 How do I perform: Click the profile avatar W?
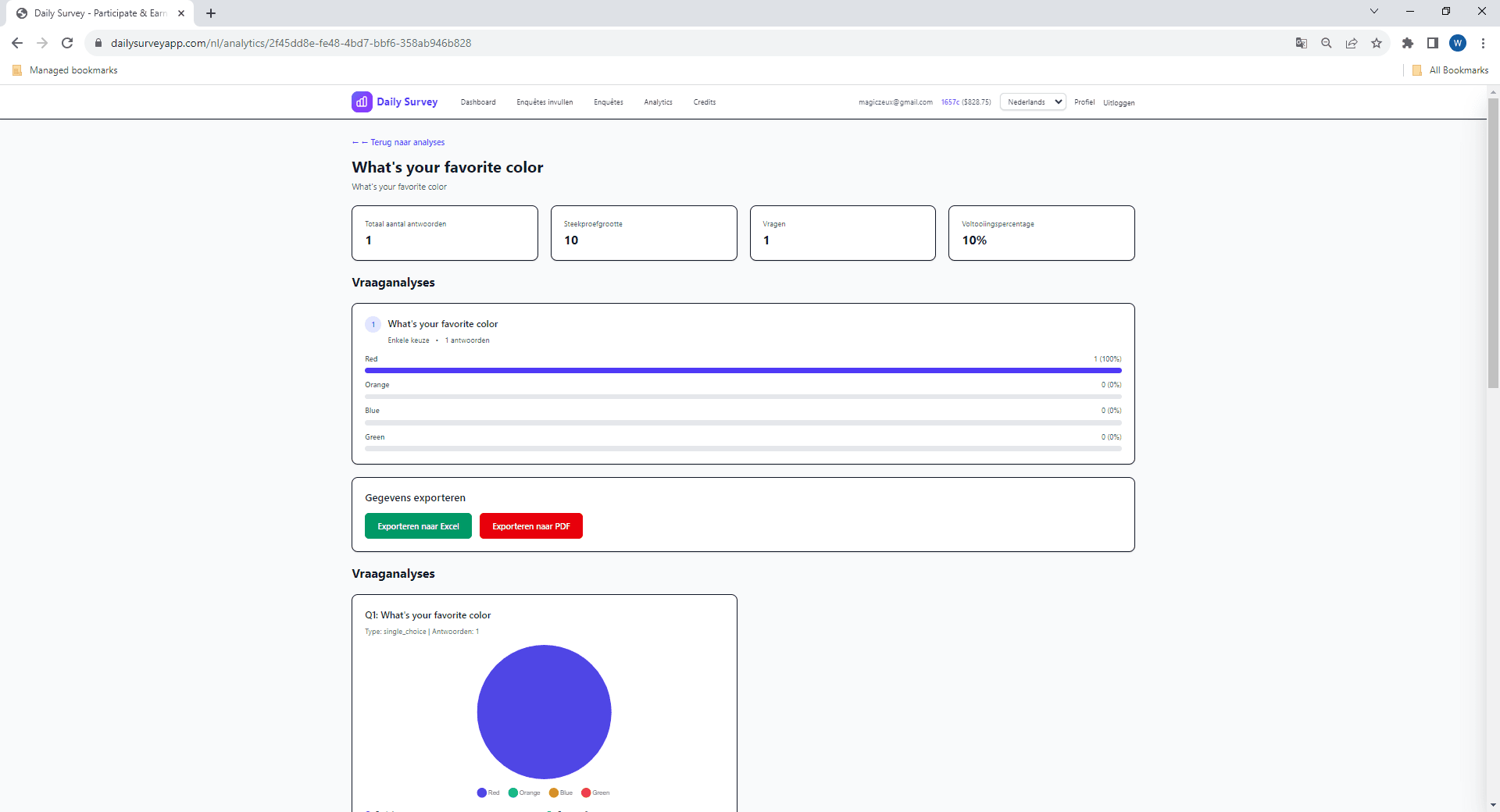pos(1459,43)
